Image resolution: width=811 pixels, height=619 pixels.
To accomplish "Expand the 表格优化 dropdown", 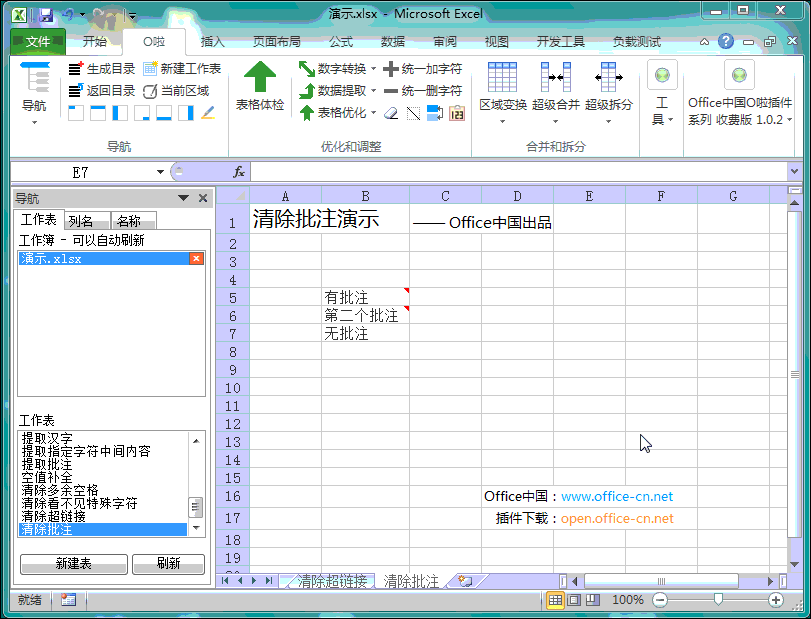I will 373,113.
